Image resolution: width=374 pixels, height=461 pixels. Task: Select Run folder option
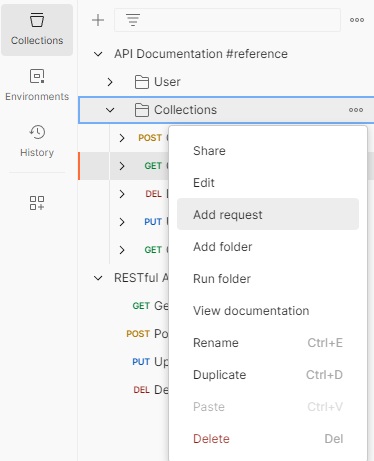click(x=268, y=279)
